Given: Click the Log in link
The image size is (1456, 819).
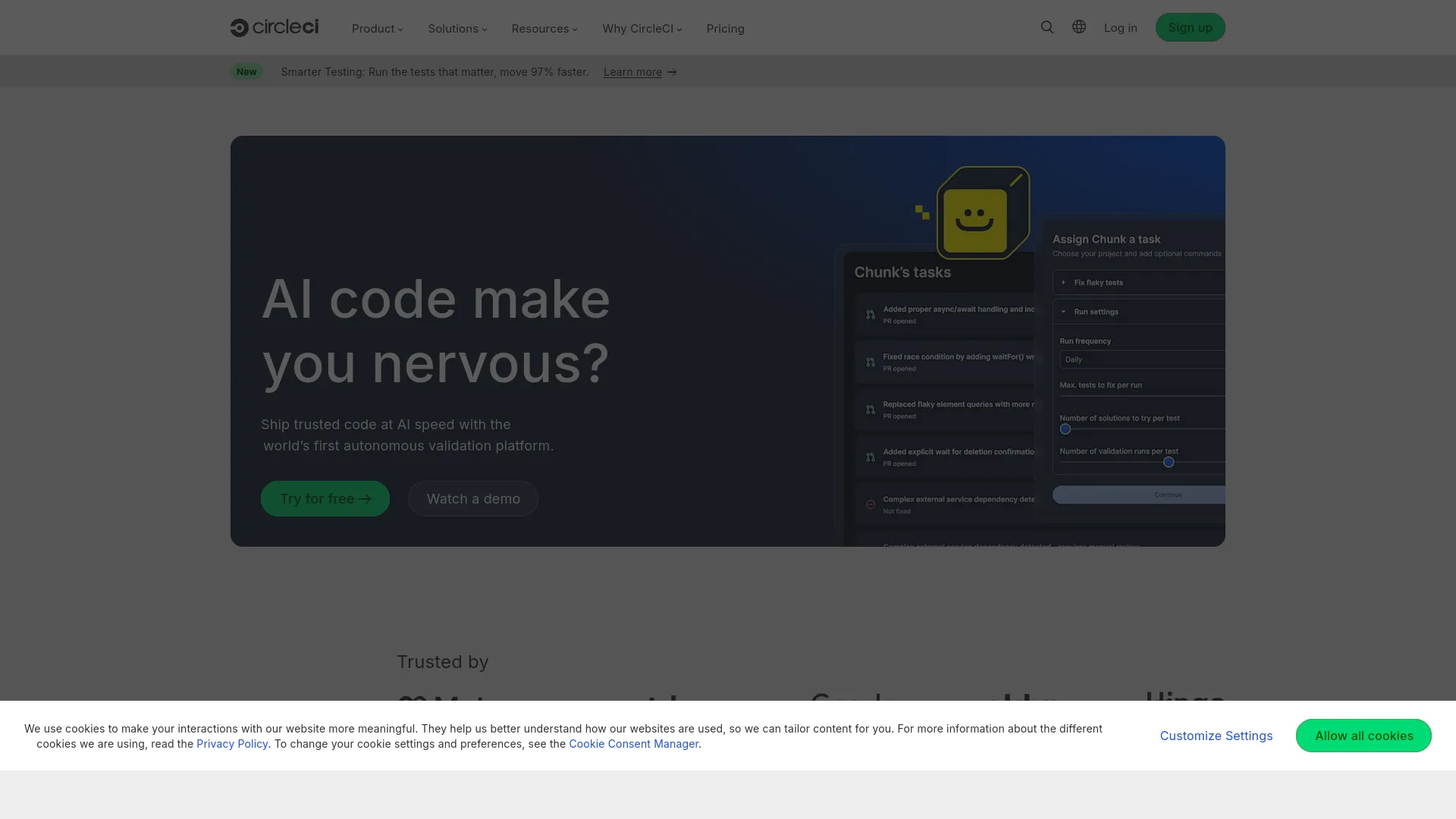Looking at the screenshot, I should 1120,28.
